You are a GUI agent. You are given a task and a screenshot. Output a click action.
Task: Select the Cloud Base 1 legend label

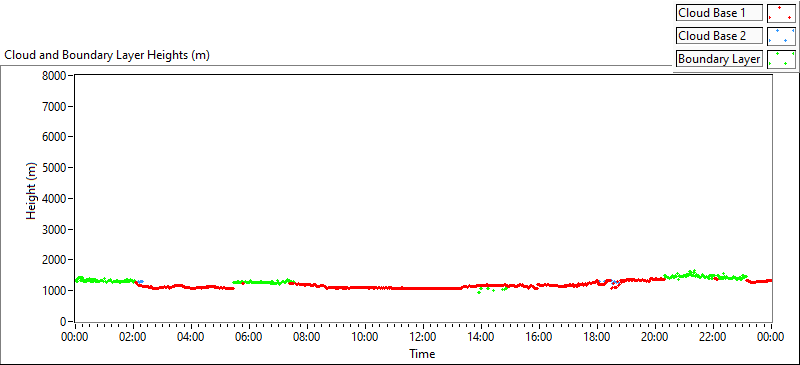click(x=719, y=13)
